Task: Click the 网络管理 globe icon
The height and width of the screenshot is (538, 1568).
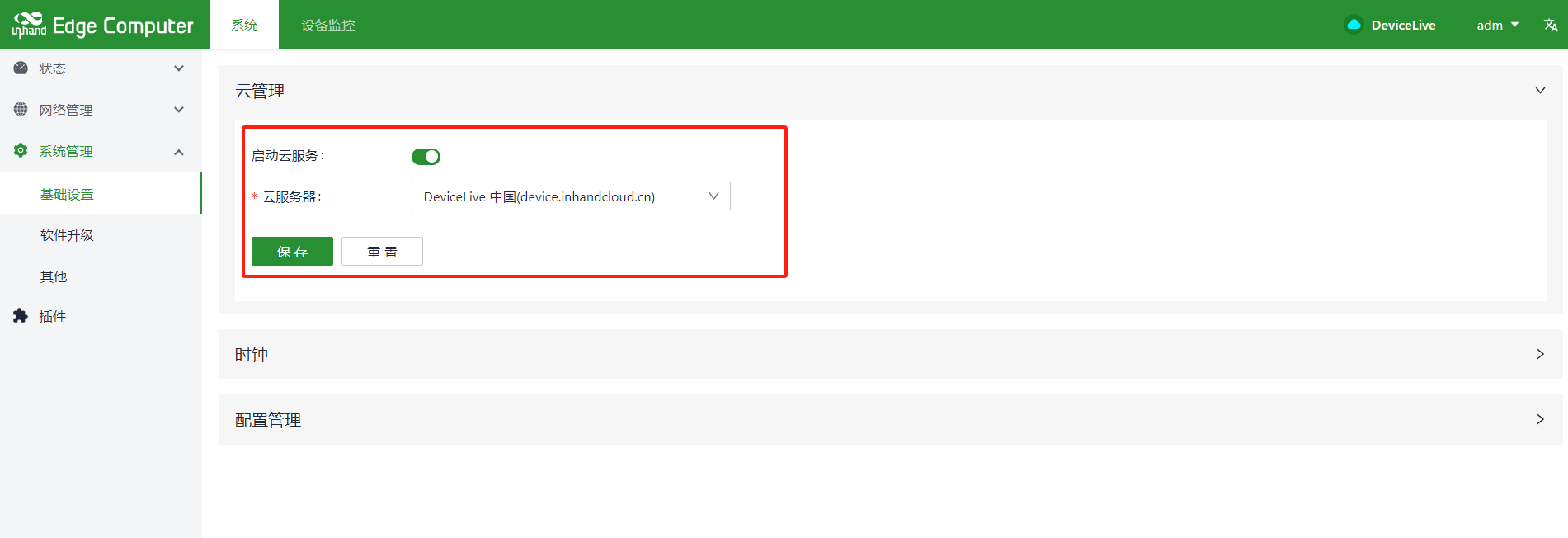Action: coord(21,110)
